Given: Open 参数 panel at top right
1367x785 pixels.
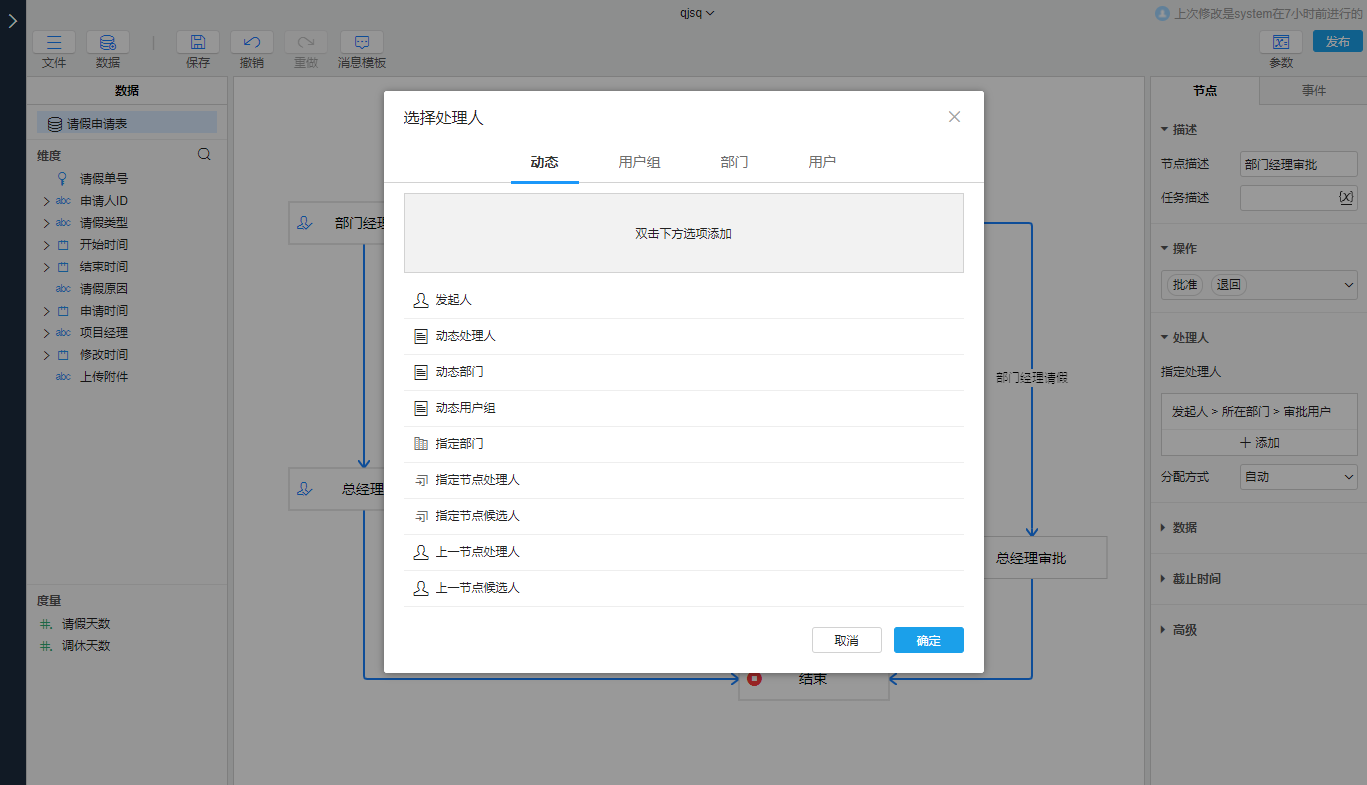Looking at the screenshot, I should (1281, 42).
